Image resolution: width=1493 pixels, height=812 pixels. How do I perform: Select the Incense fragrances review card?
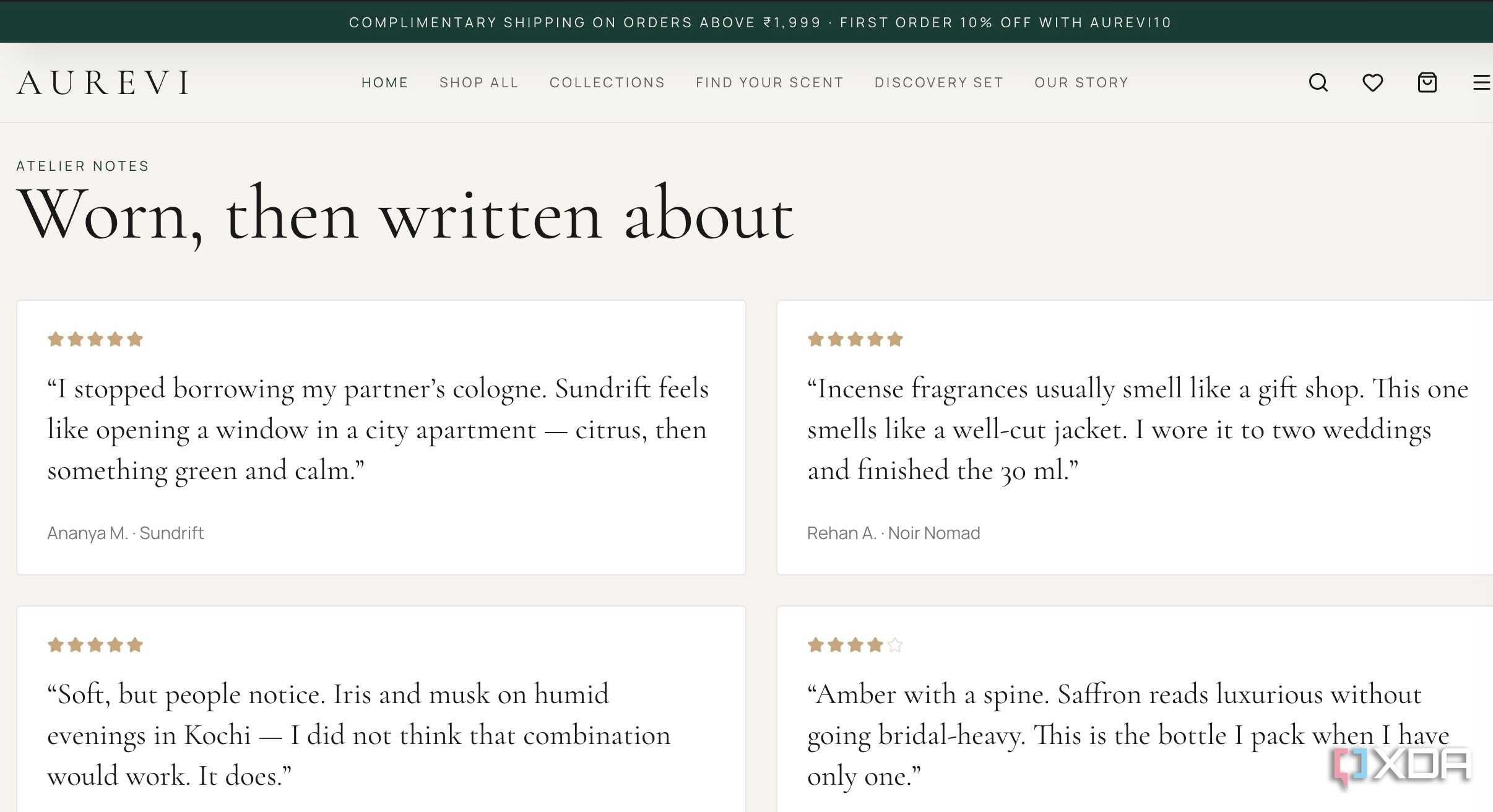pos(1135,438)
